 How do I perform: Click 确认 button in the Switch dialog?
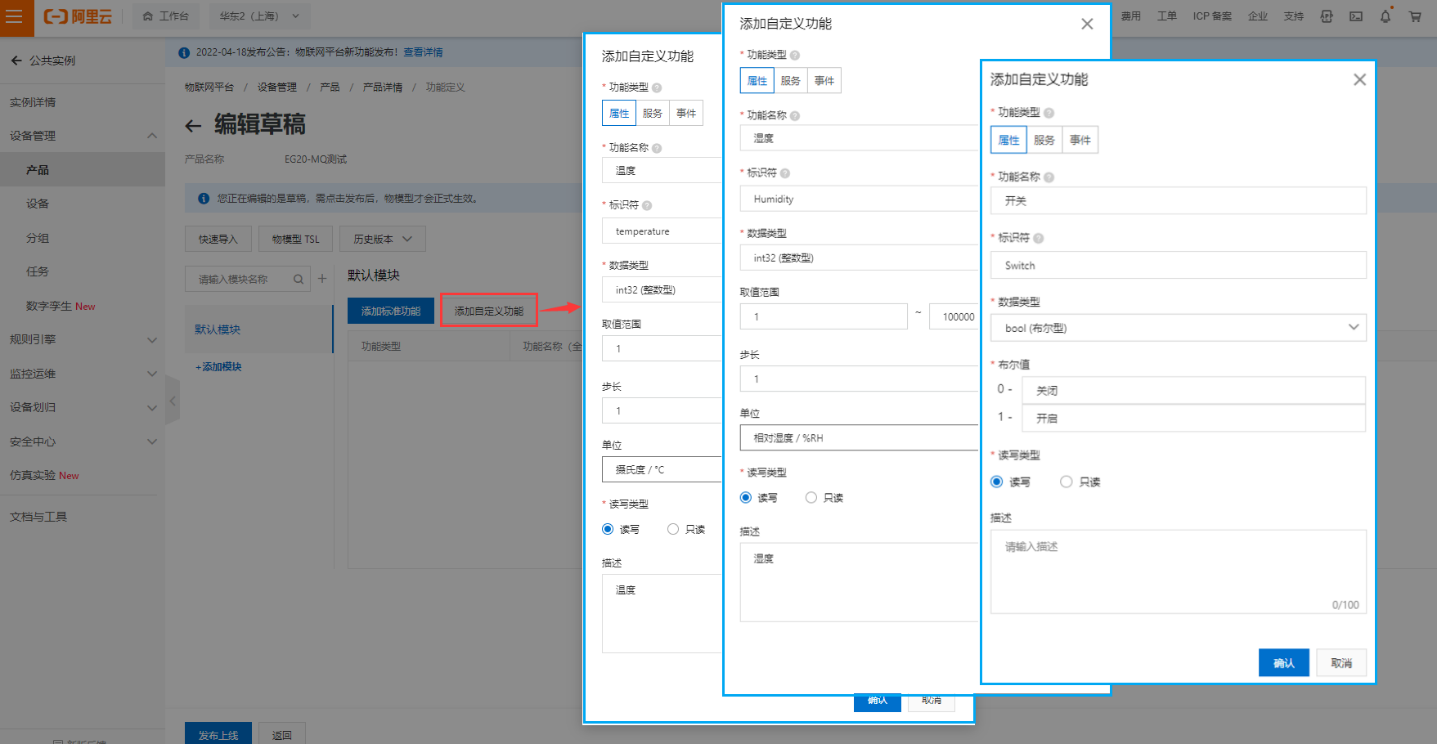[x=1283, y=663]
